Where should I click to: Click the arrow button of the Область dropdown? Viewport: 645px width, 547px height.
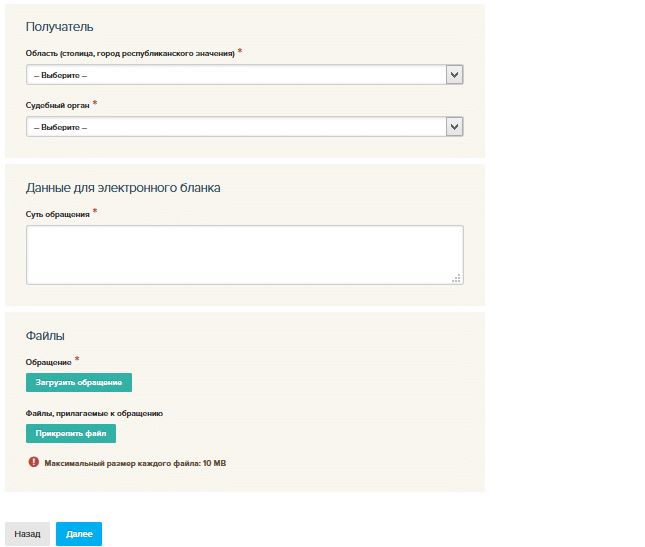tap(454, 75)
